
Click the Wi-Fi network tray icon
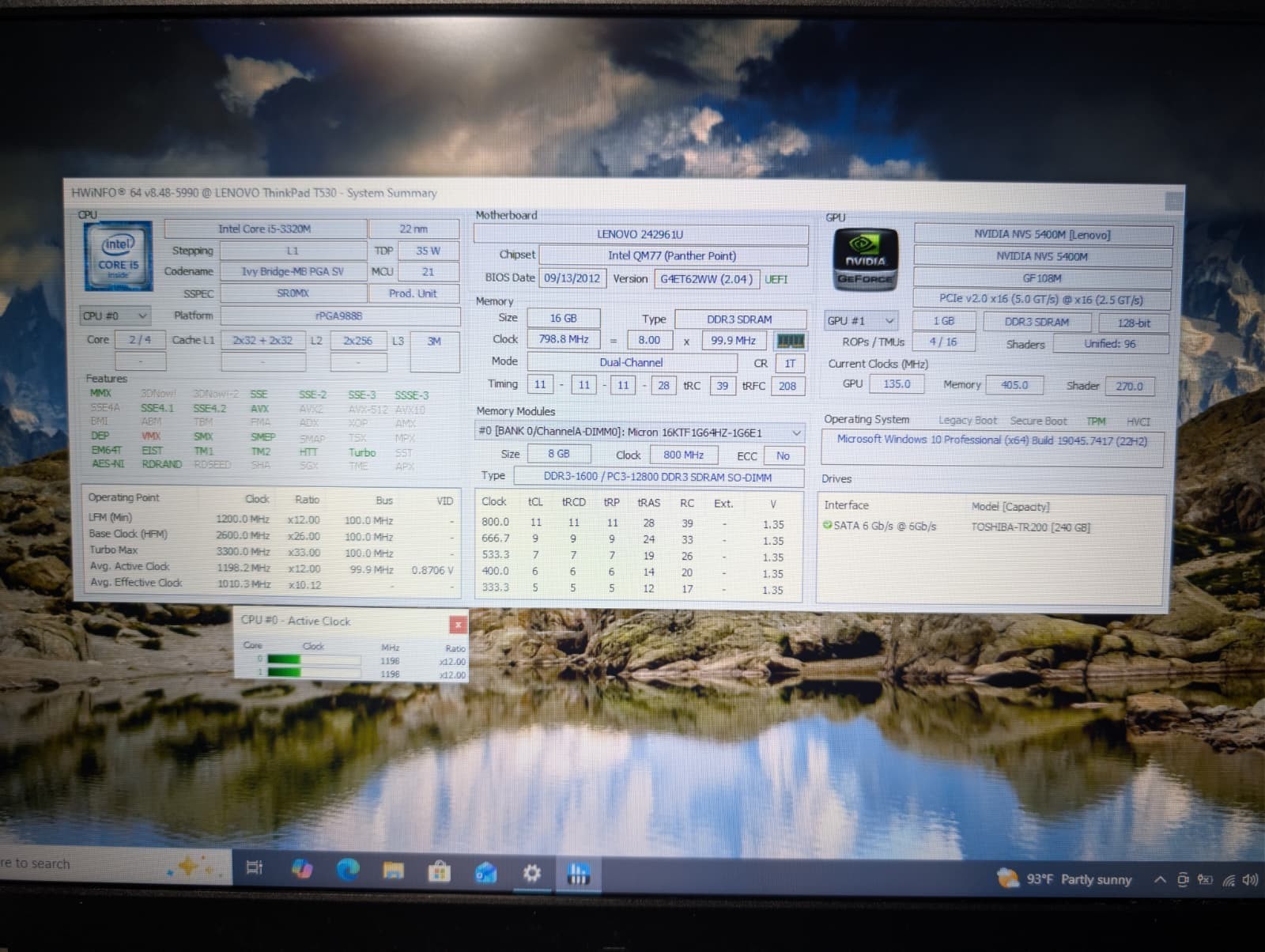click(1229, 880)
